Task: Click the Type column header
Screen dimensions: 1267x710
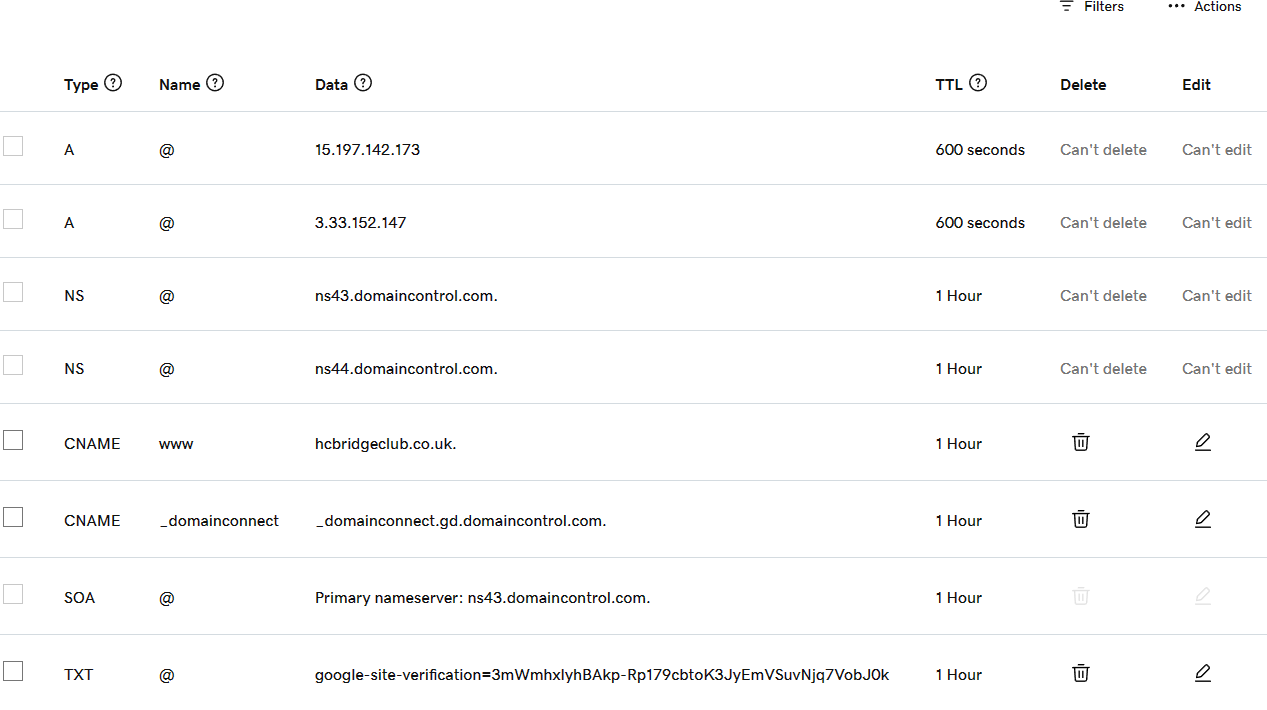Action: tap(81, 85)
